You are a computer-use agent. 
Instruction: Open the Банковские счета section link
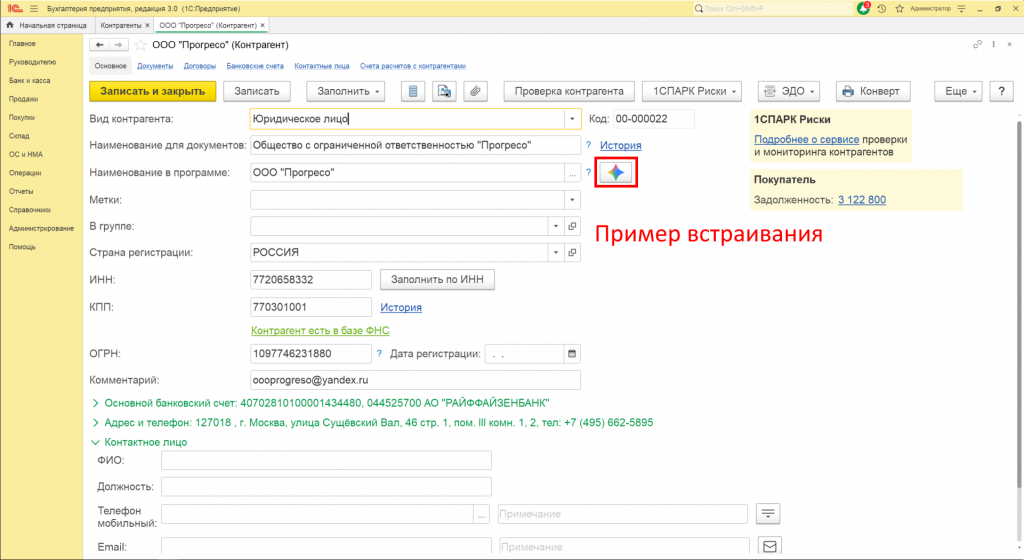[255, 66]
